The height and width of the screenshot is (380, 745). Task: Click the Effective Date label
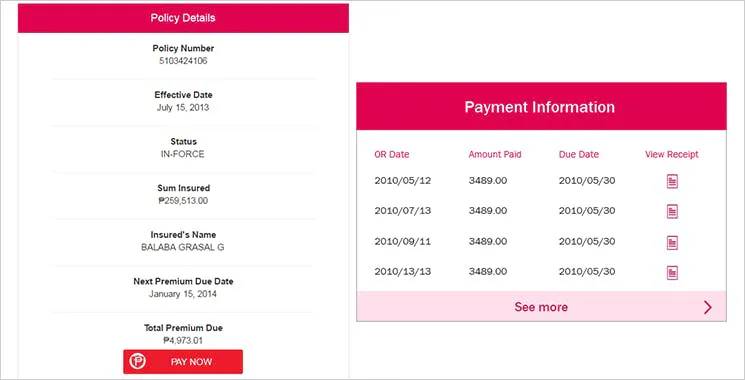pyautogui.click(x=183, y=95)
